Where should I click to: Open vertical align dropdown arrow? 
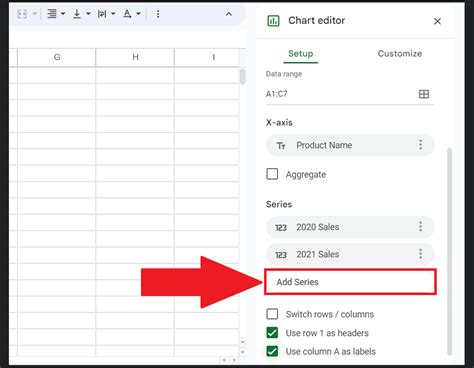pos(88,14)
